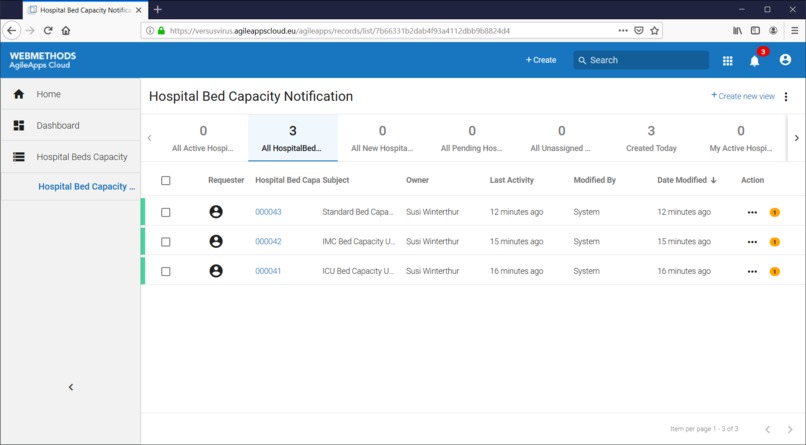Click requester avatar for record 000041
Image resolution: width=806 pixels, height=445 pixels.
[x=216, y=271]
